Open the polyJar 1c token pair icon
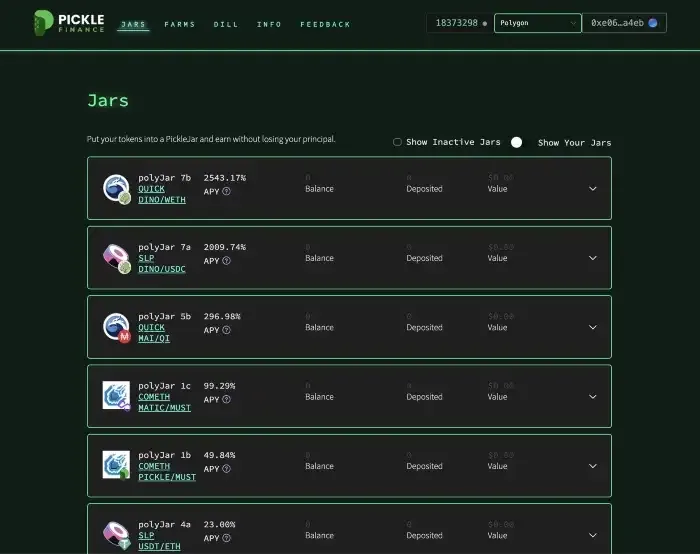Screen dimensions: 700x554 pos(117,396)
